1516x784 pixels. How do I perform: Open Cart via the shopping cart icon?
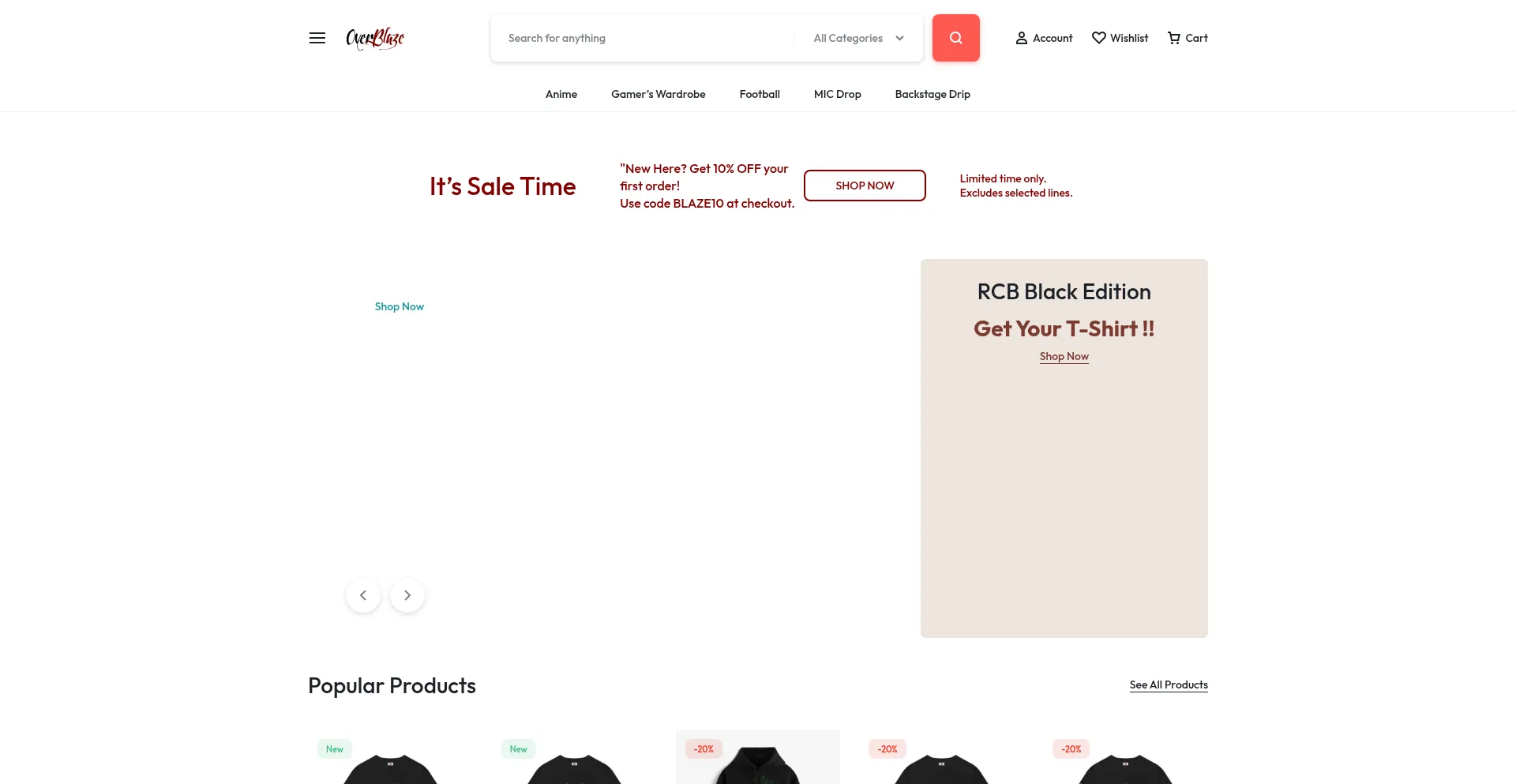pyautogui.click(x=1174, y=38)
